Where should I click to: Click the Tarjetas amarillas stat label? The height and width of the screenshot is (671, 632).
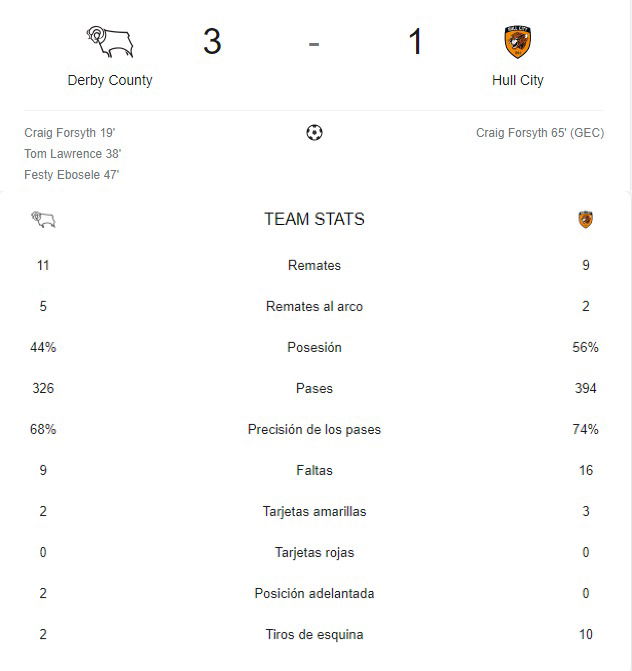tap(315, 511)
